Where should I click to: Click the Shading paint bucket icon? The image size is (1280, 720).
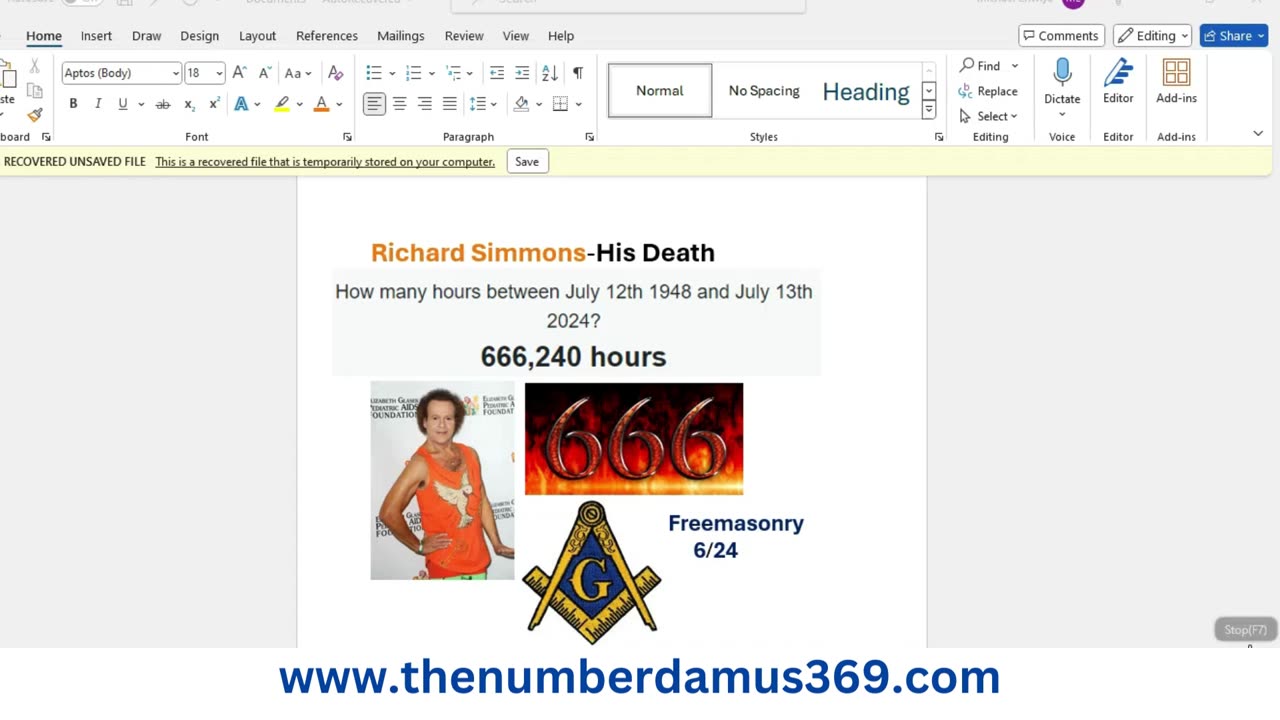pos(521,104)
